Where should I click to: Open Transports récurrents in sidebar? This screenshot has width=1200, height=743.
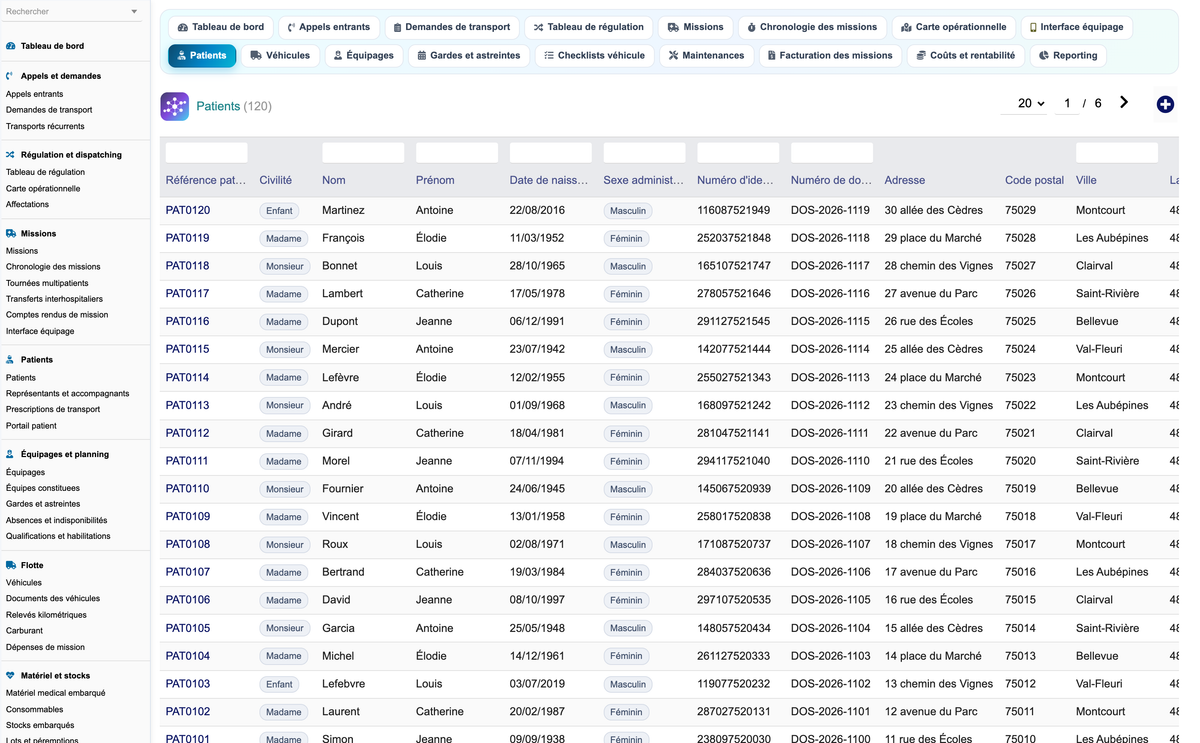click(x=45, y=126)
